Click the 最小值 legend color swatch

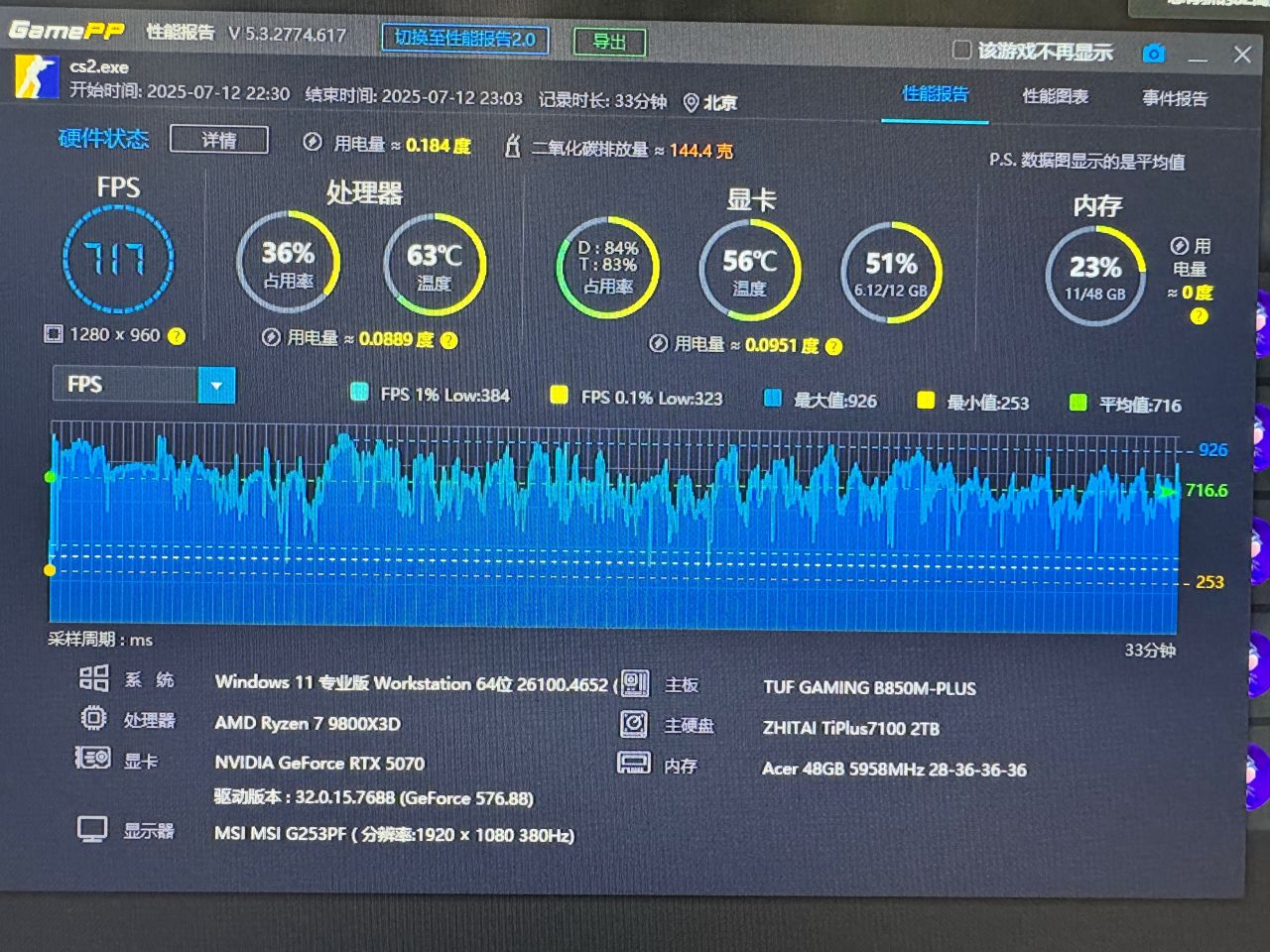[x=926, y=401]
